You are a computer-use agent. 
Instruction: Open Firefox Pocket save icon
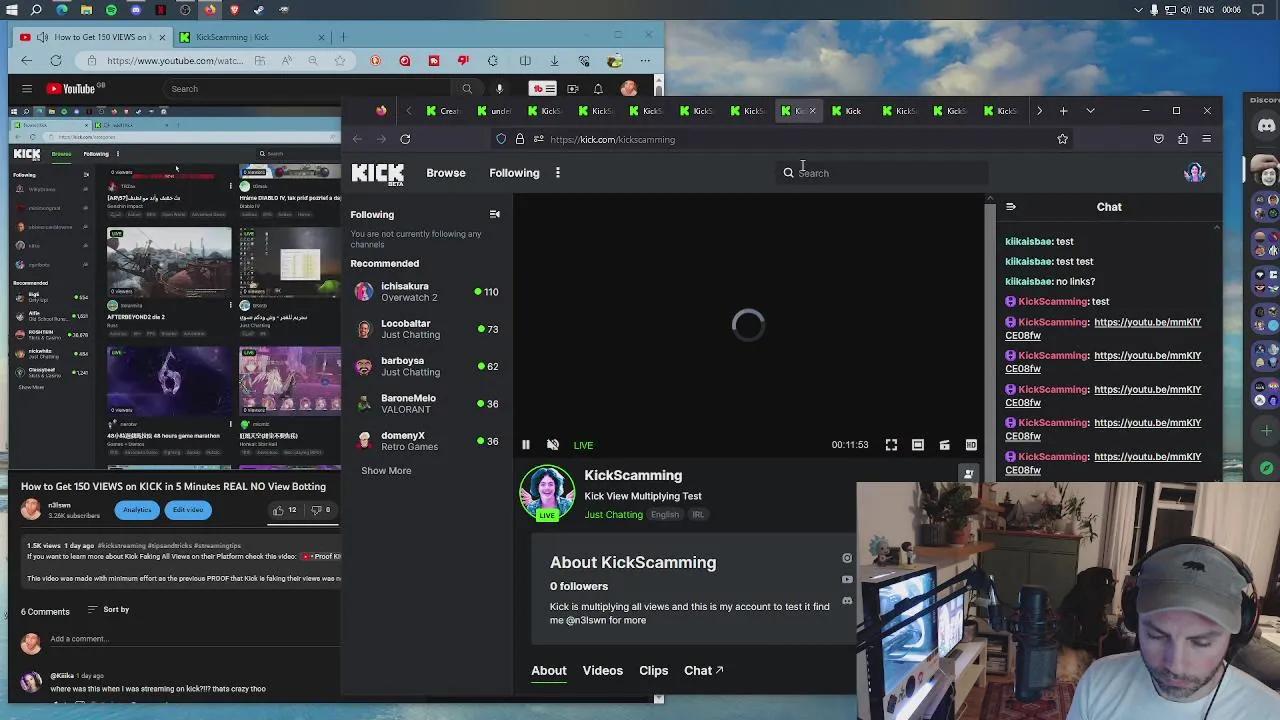(x=1159, y=139)
